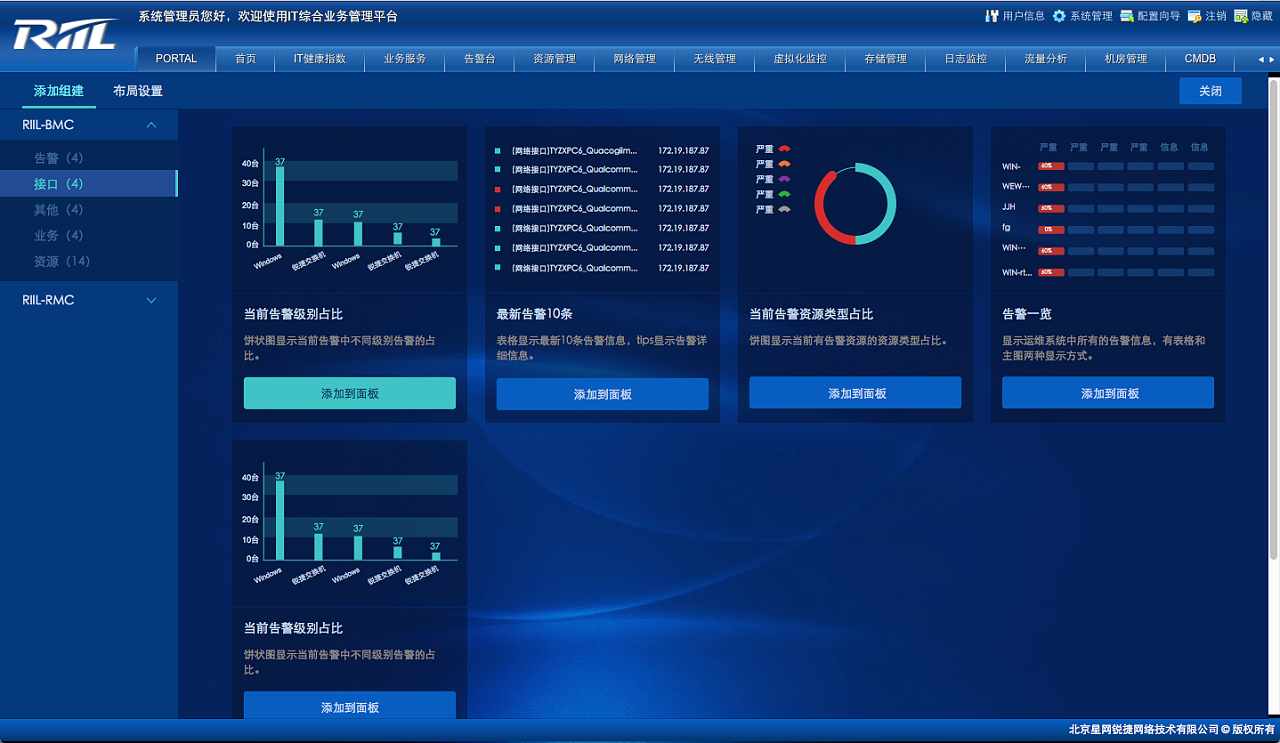Click the 隐藏 hide icon in header
This screenshot has height=743, width=1280.
tap(1241, 16)
